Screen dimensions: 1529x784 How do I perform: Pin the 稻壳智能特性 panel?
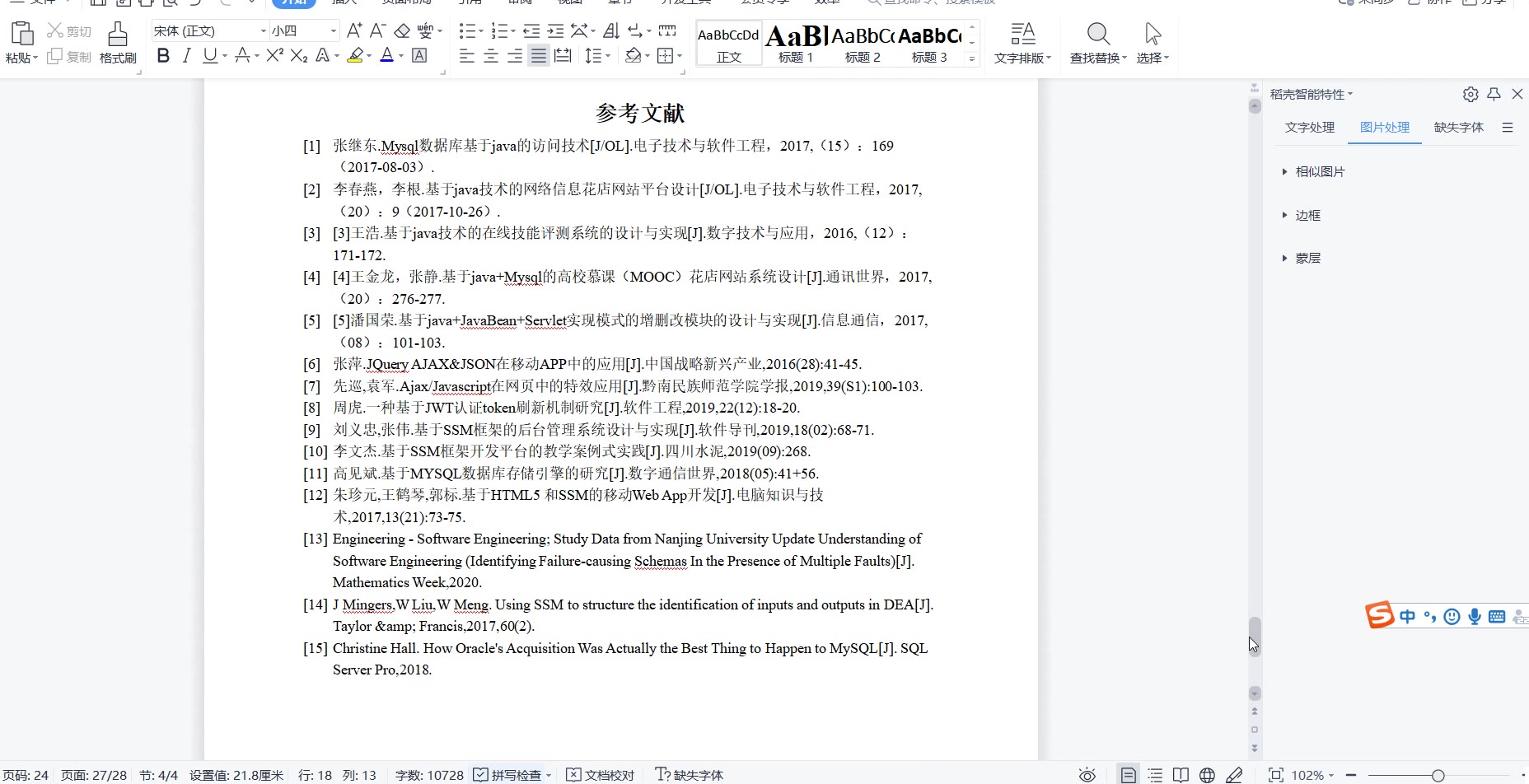(1494, 94)
